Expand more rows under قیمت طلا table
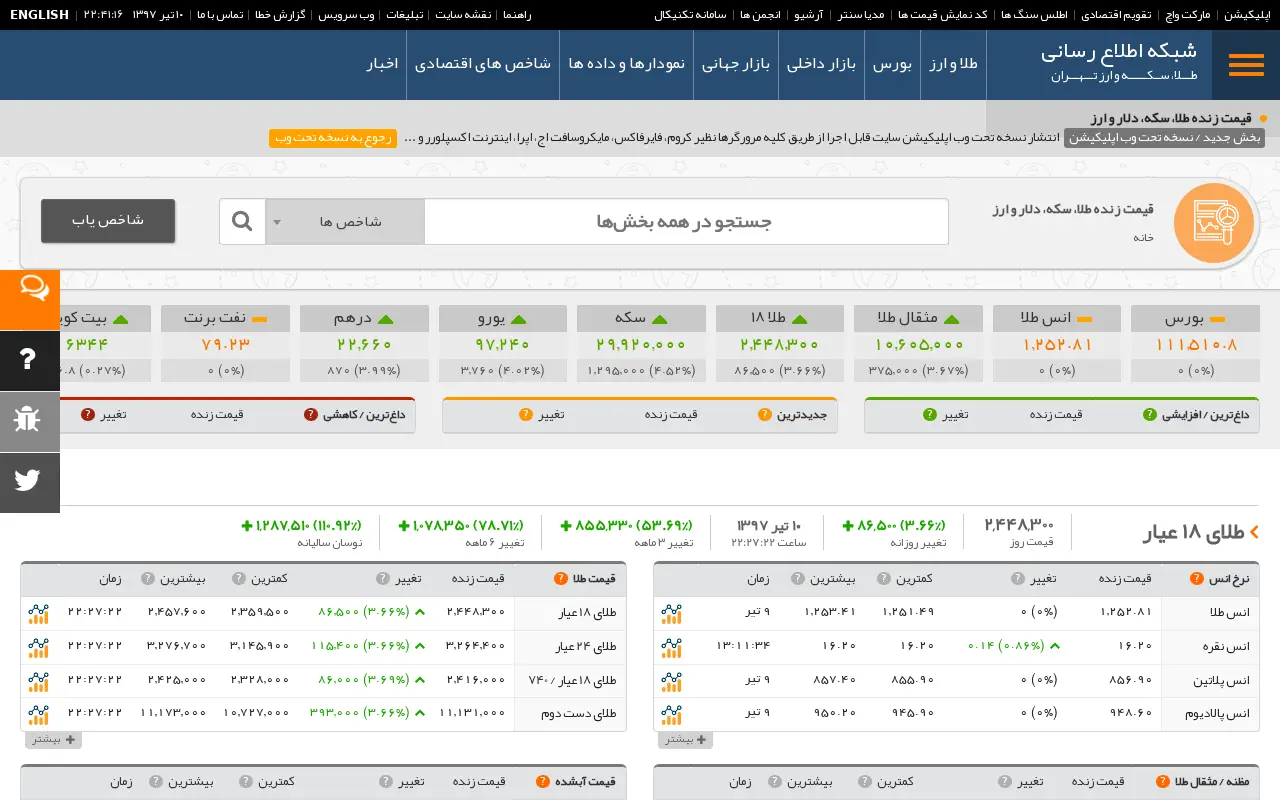This screenshot has width=1280, height=800. 53,740
